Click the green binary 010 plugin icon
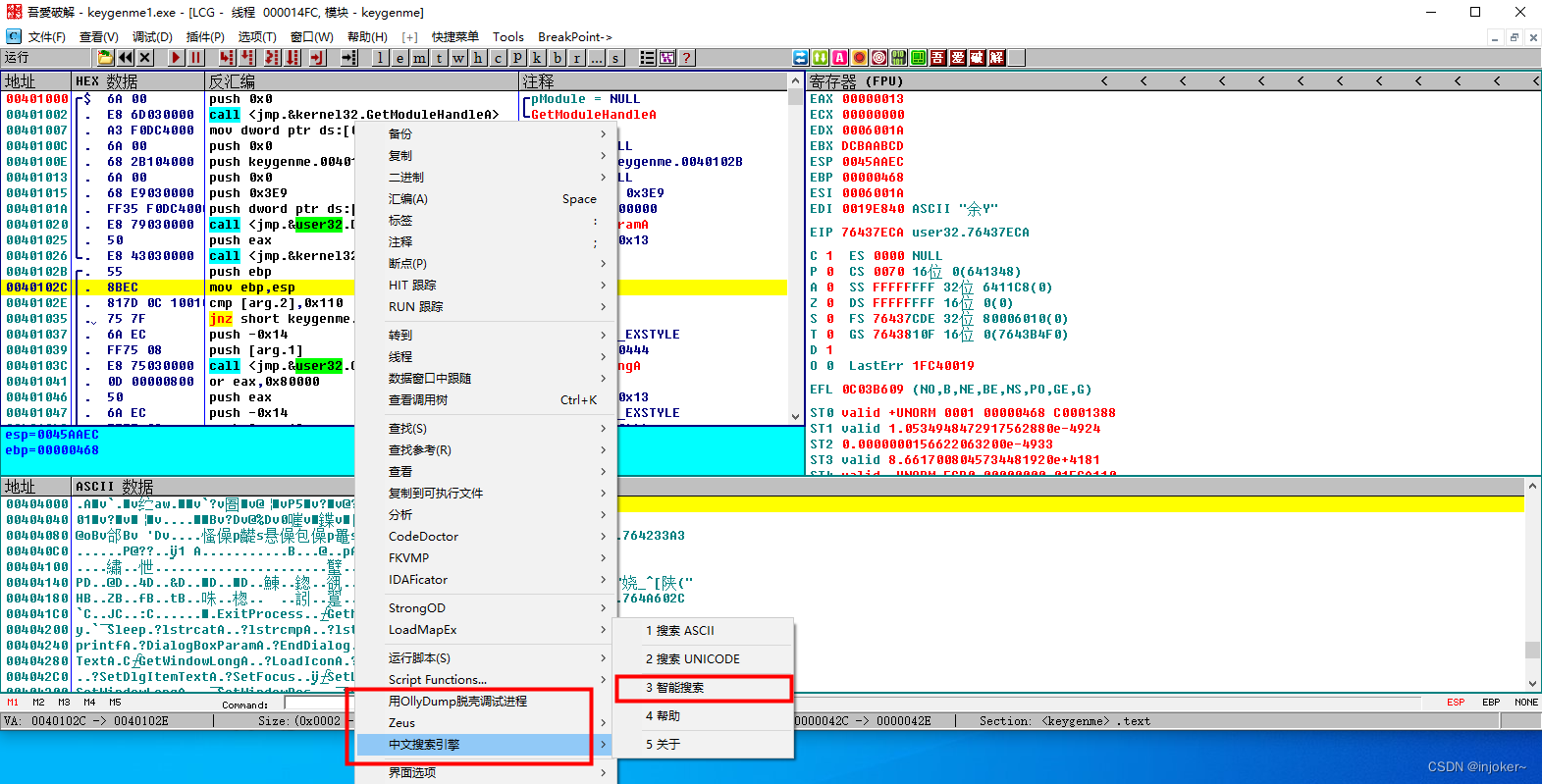The image size is (1542, 784). point(898,58)
